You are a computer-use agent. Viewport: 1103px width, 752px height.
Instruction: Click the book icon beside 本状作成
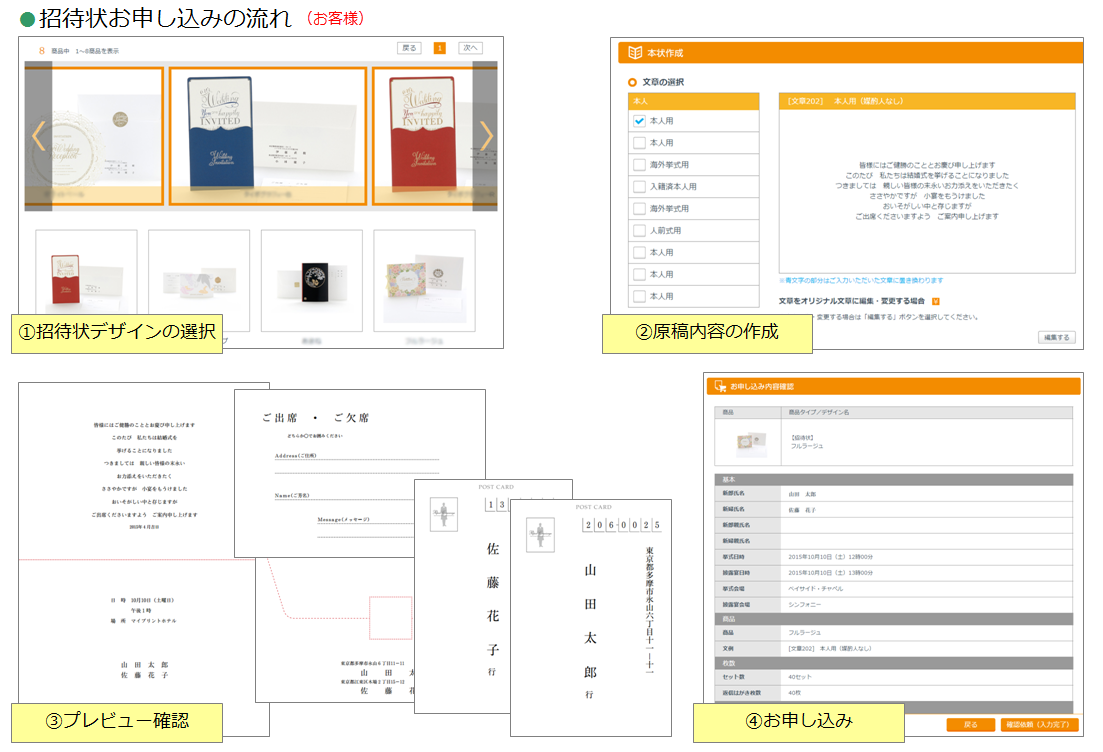pyautogui.click(x=632, y=53)
